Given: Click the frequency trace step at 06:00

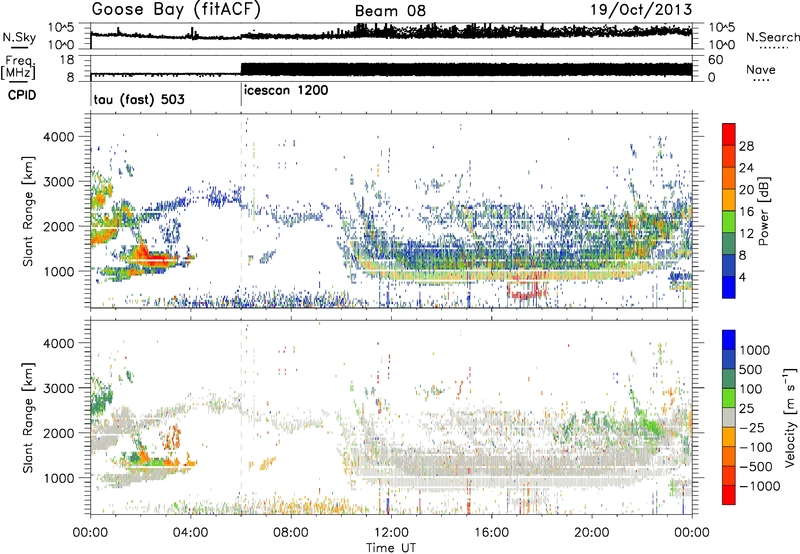Looking at the screenshot, I should 241,69.
